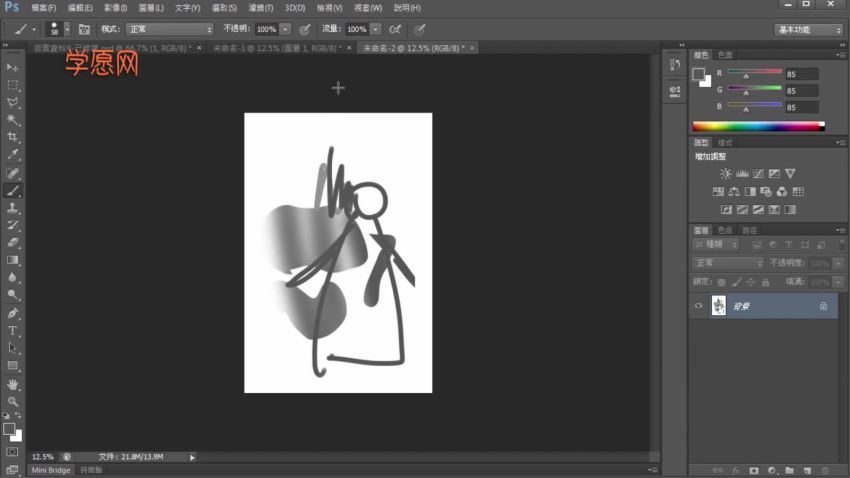Open the 基本功能 workspace dropdown

click(808, 30)
